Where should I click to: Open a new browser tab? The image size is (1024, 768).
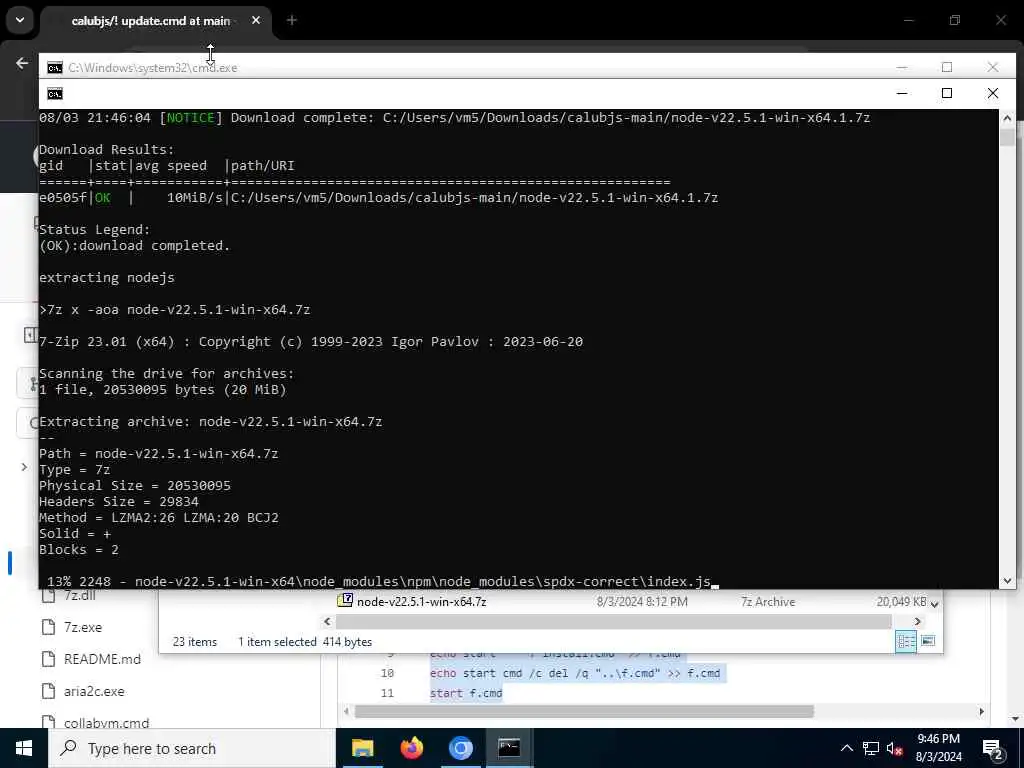point(292,21)
